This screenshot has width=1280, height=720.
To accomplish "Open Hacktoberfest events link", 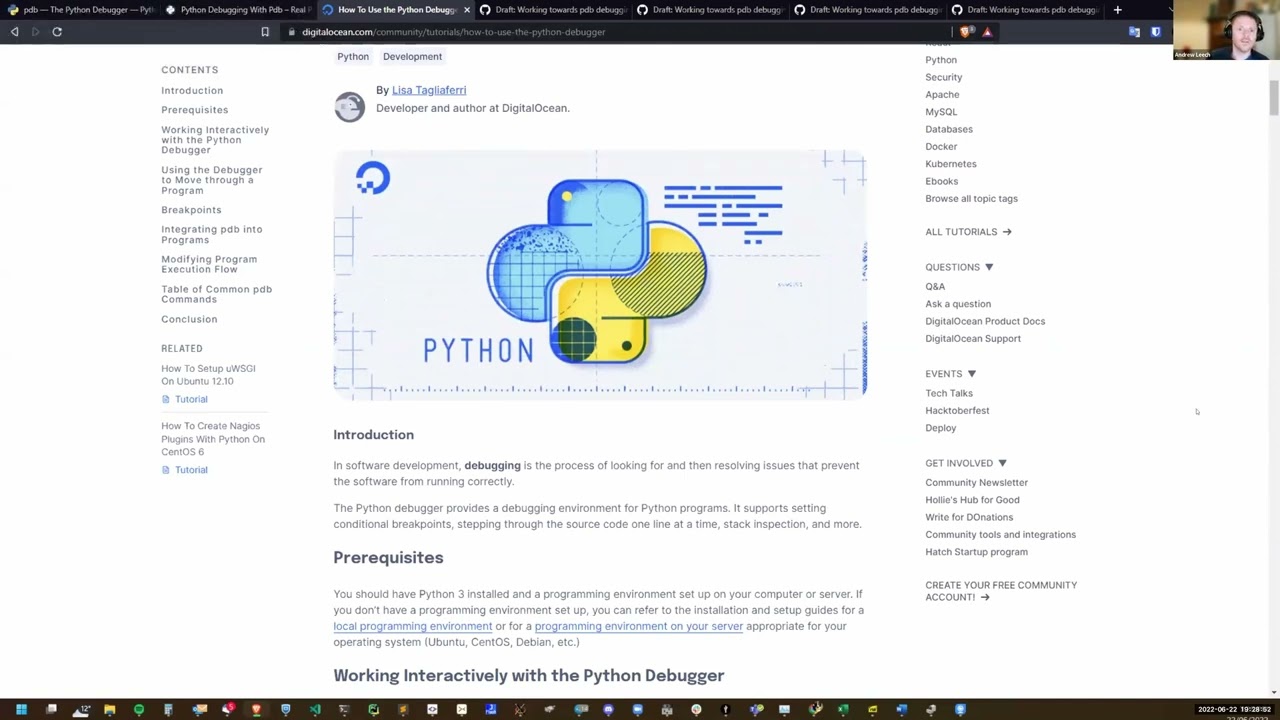I will [x=957, y=411].
